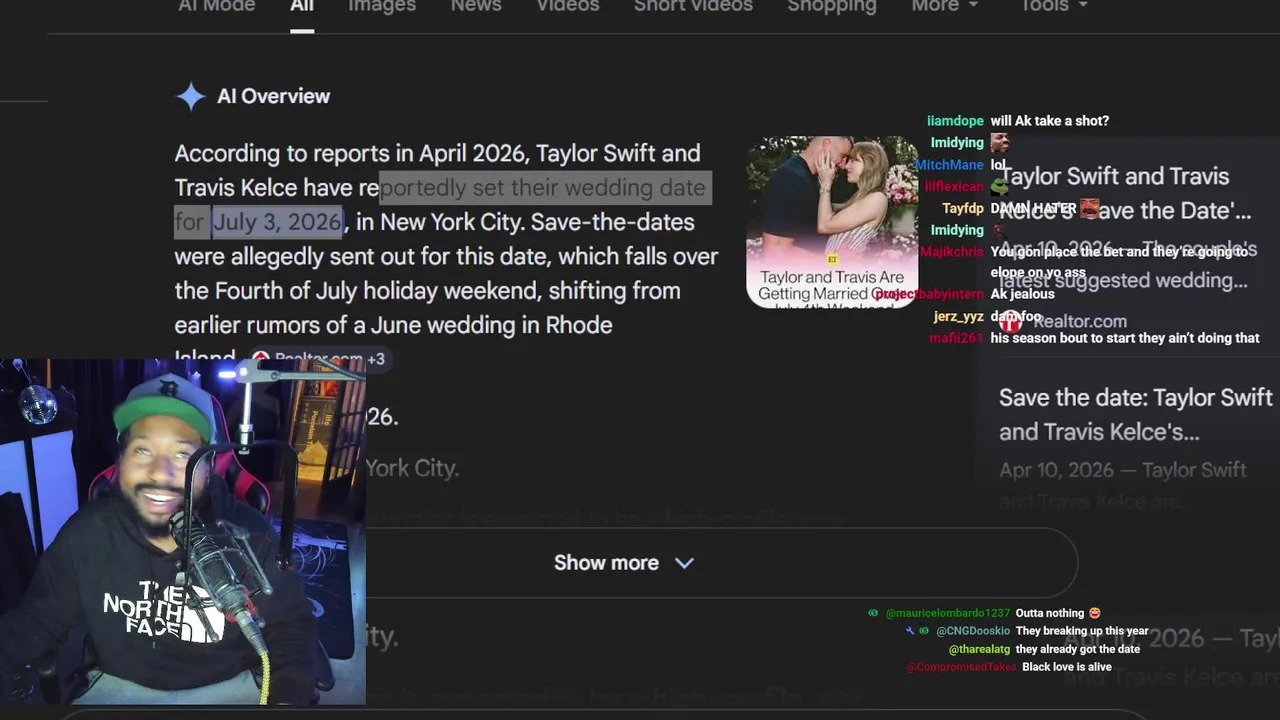Click chat user @CompromisedTakes
The height and width of the screenshot is (720, 1280).
(x=961, y=667)
